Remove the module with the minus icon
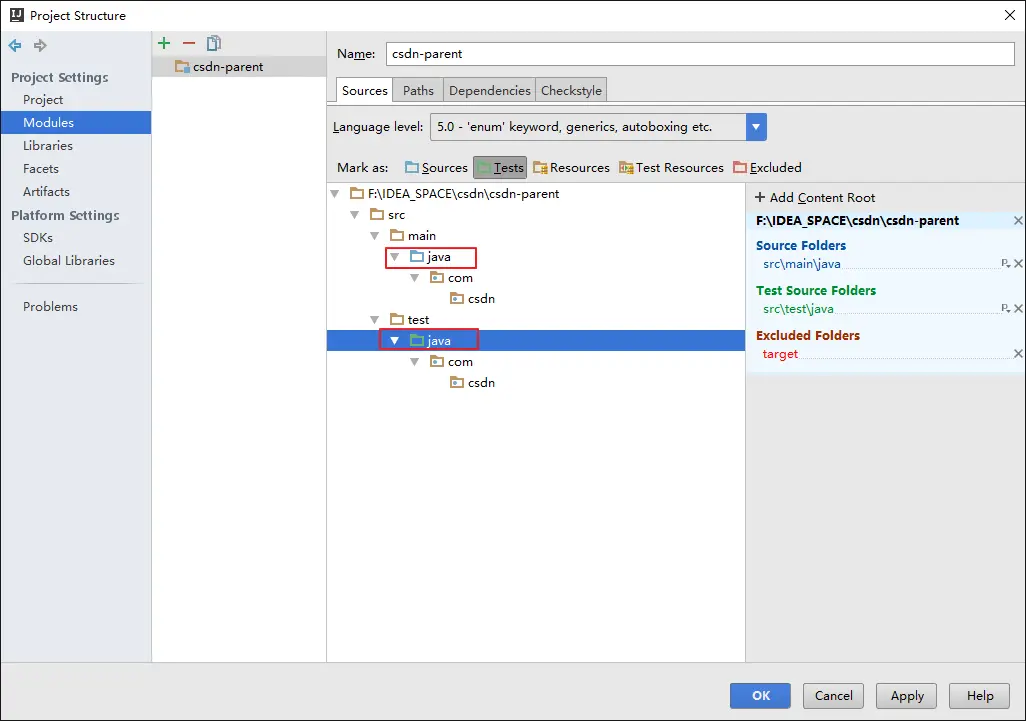 click(x=189, y=43)
